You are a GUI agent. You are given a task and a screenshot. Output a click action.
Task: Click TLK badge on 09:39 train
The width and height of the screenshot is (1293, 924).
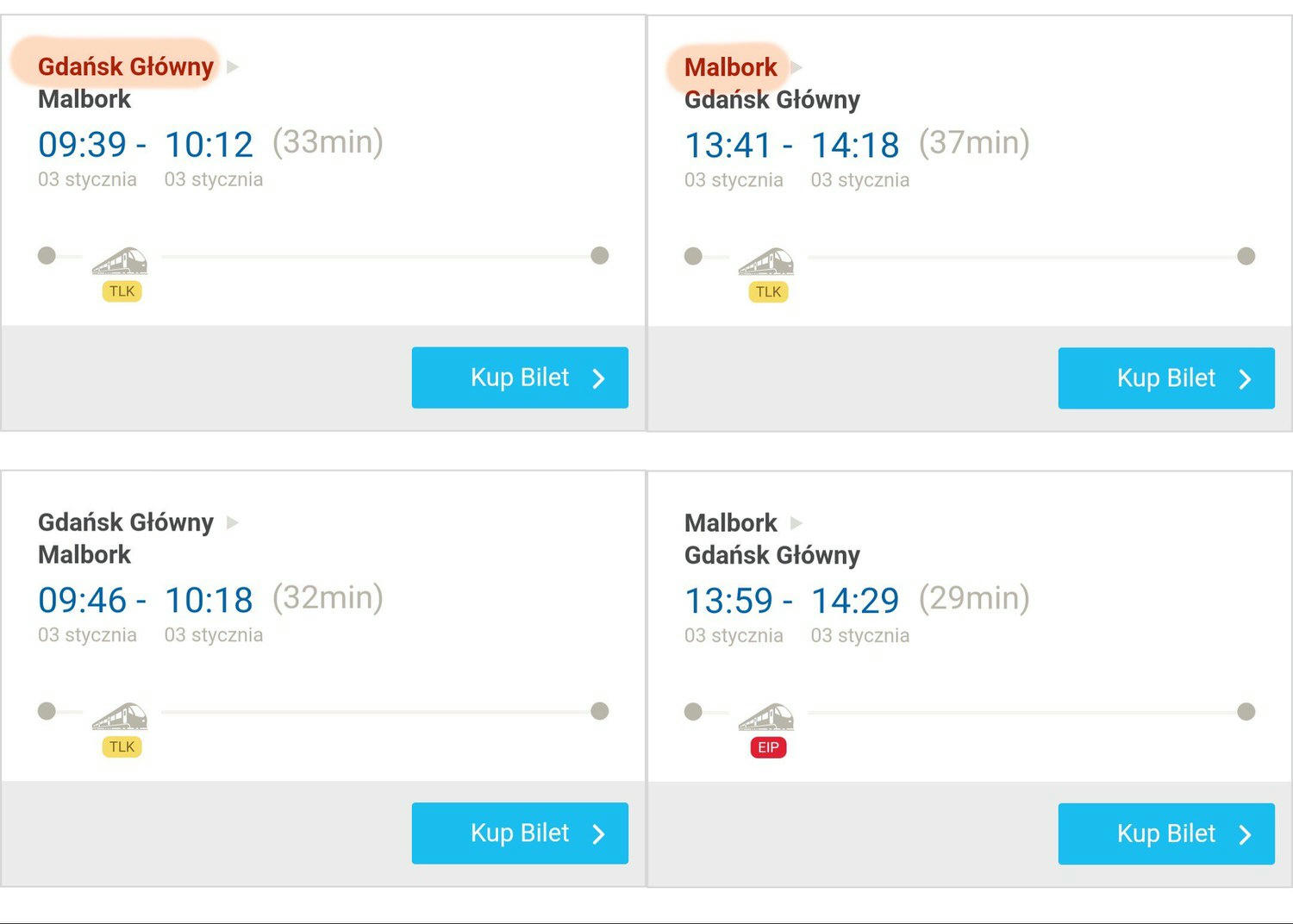(x=122, y=291)
